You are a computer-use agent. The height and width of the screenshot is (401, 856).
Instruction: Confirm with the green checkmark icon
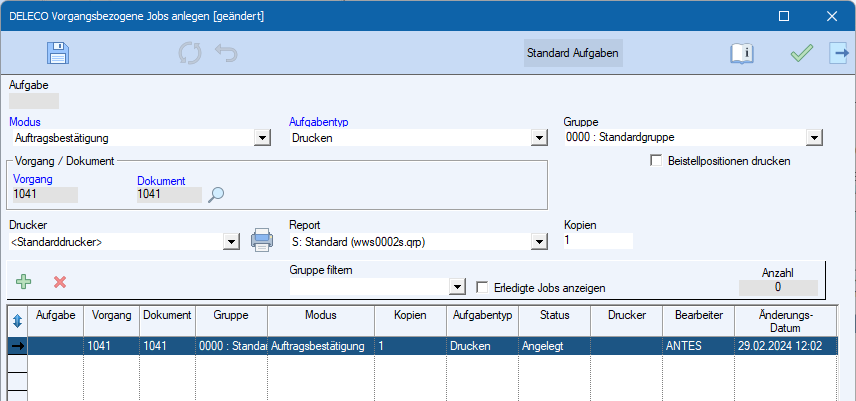coord(801,53)
